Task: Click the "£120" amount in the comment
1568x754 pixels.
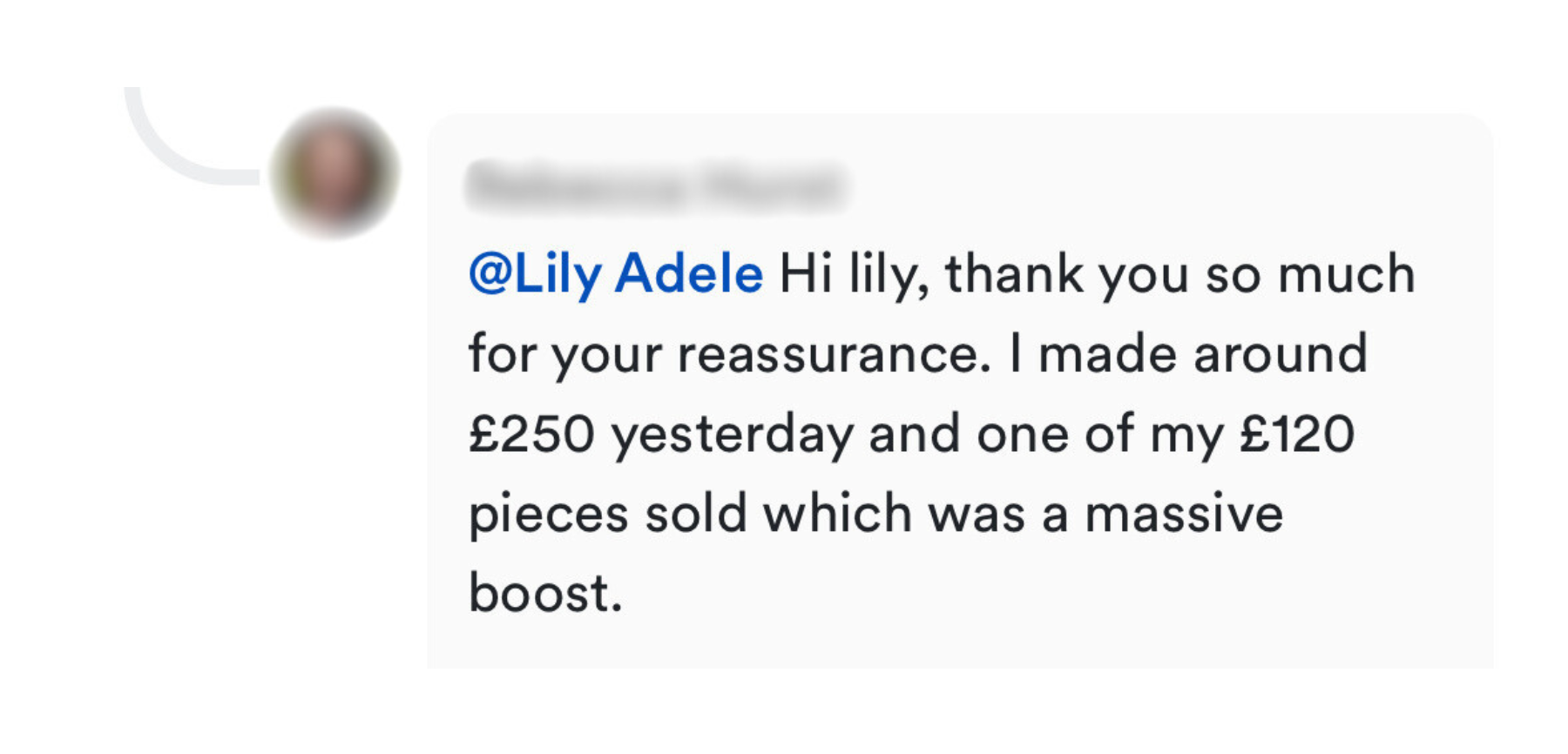Action: (x=1297, y=434)
